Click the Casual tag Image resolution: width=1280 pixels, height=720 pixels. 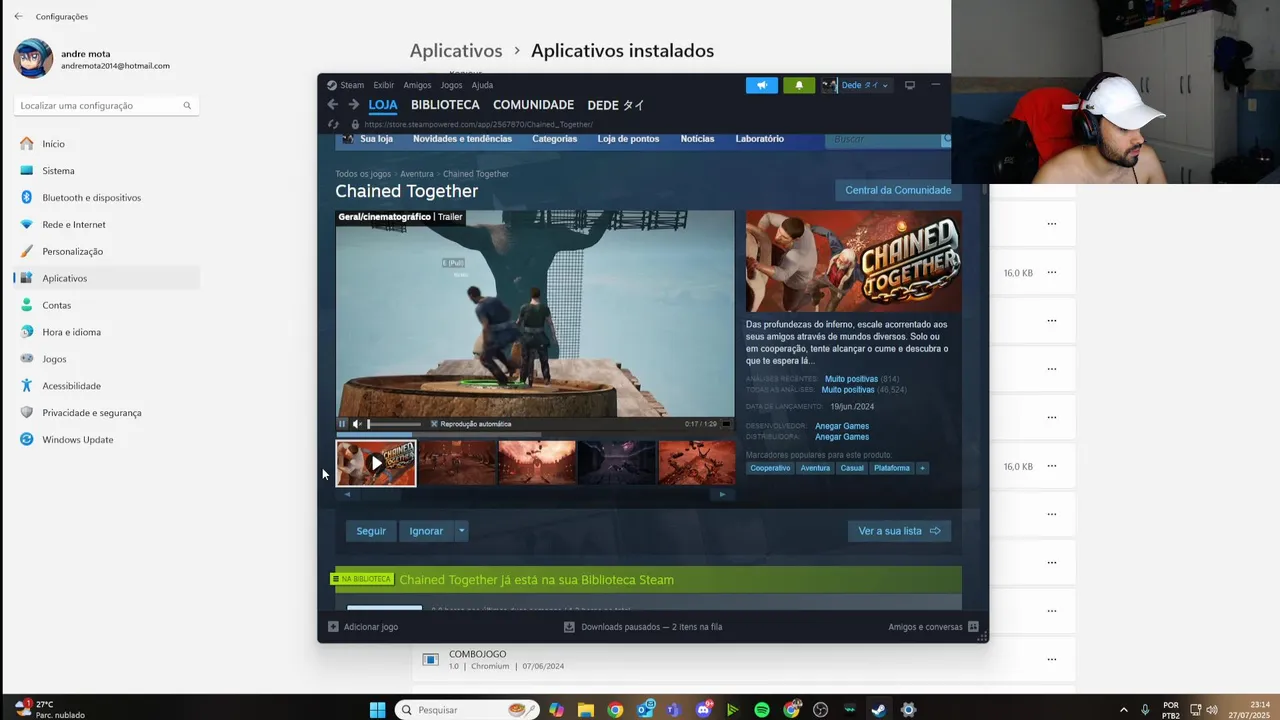[852, 468]
